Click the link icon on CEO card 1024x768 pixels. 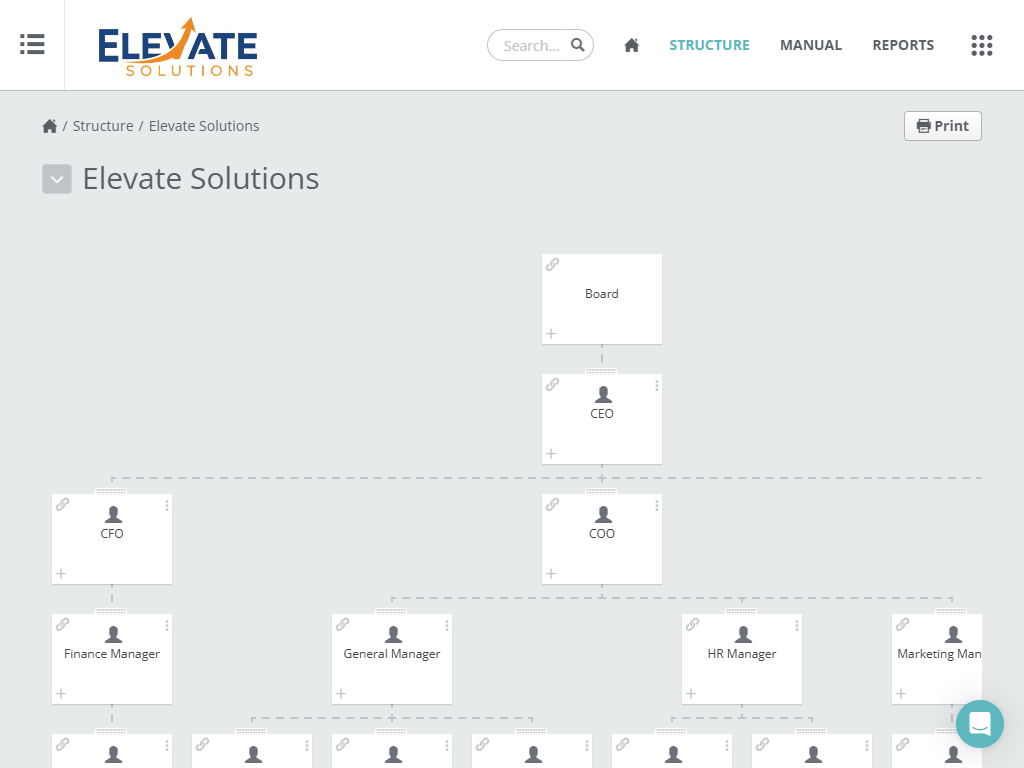click(552, 384)
